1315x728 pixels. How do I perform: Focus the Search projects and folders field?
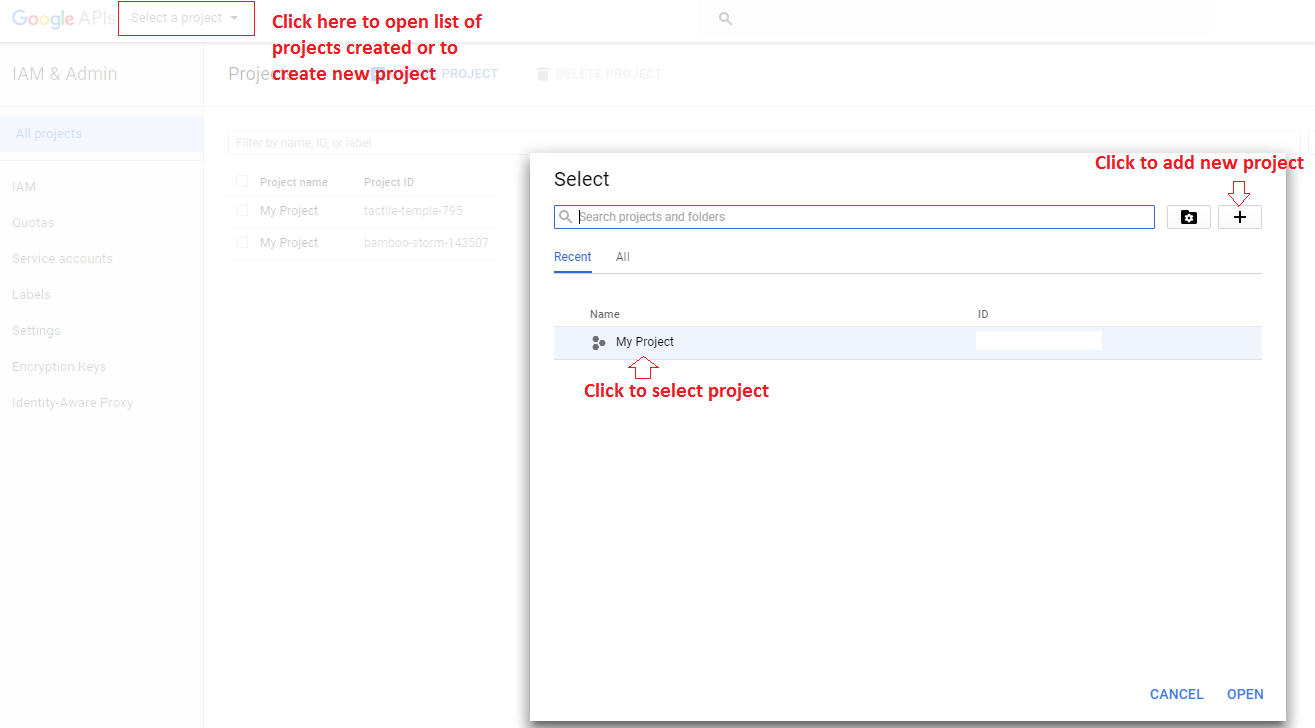point(854,217)
